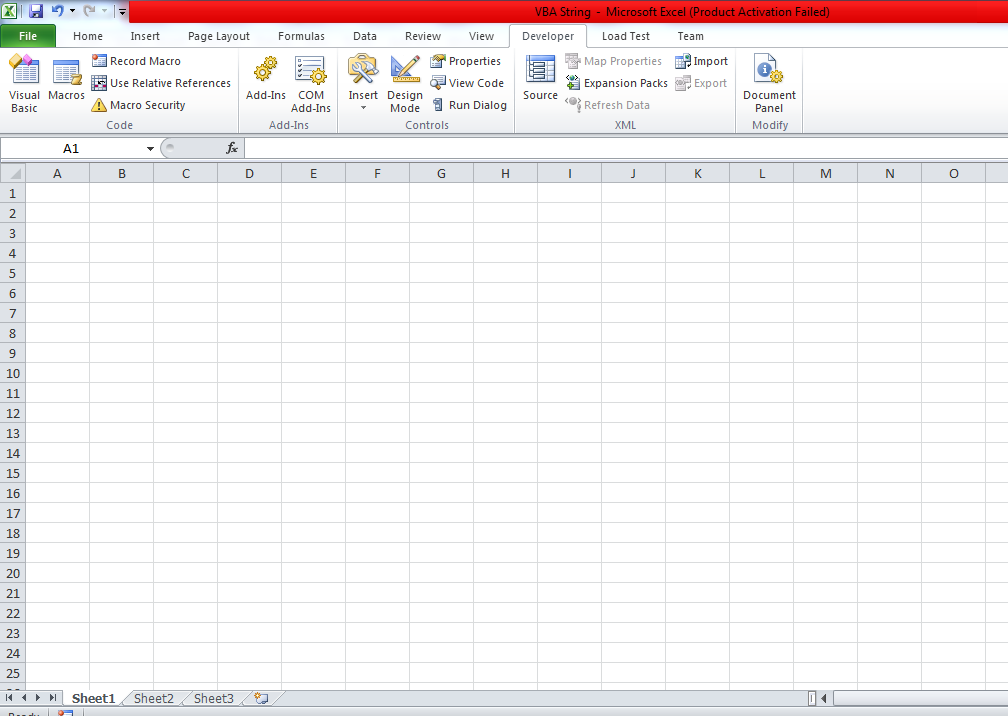Click horizontal scrollbar left arrow
This screenshot has height=716, width=1008.
tap(824, 698)
